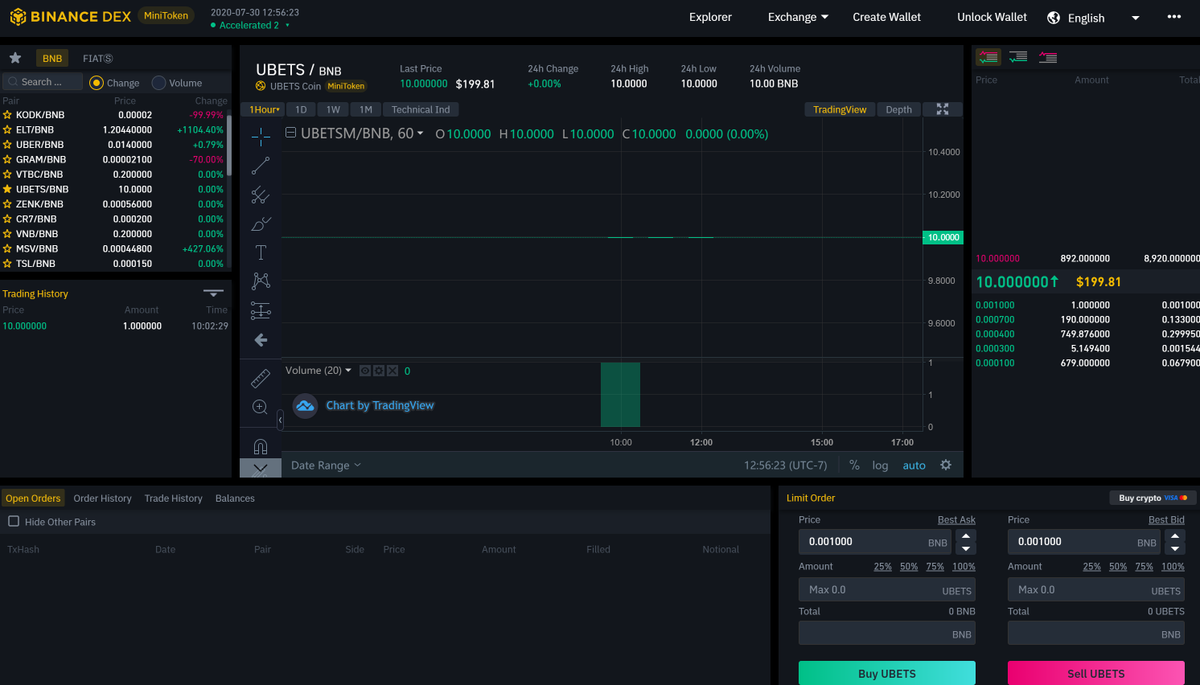Viewport: 1200px width, 685px height.
Task: Open the English language dropdown
Action: pos(1135,18)
